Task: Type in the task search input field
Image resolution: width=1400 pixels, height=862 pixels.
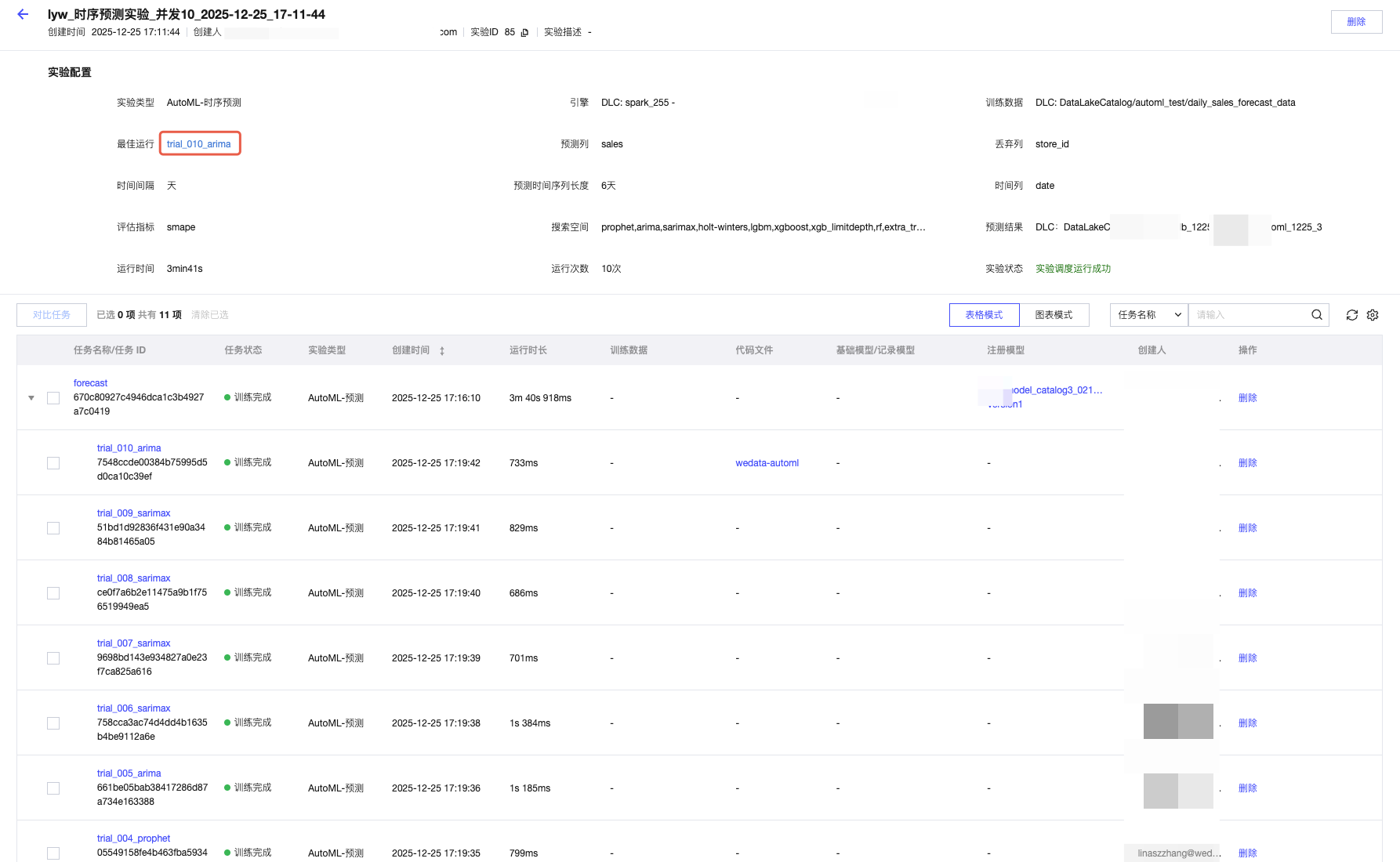Action: 1248,315
